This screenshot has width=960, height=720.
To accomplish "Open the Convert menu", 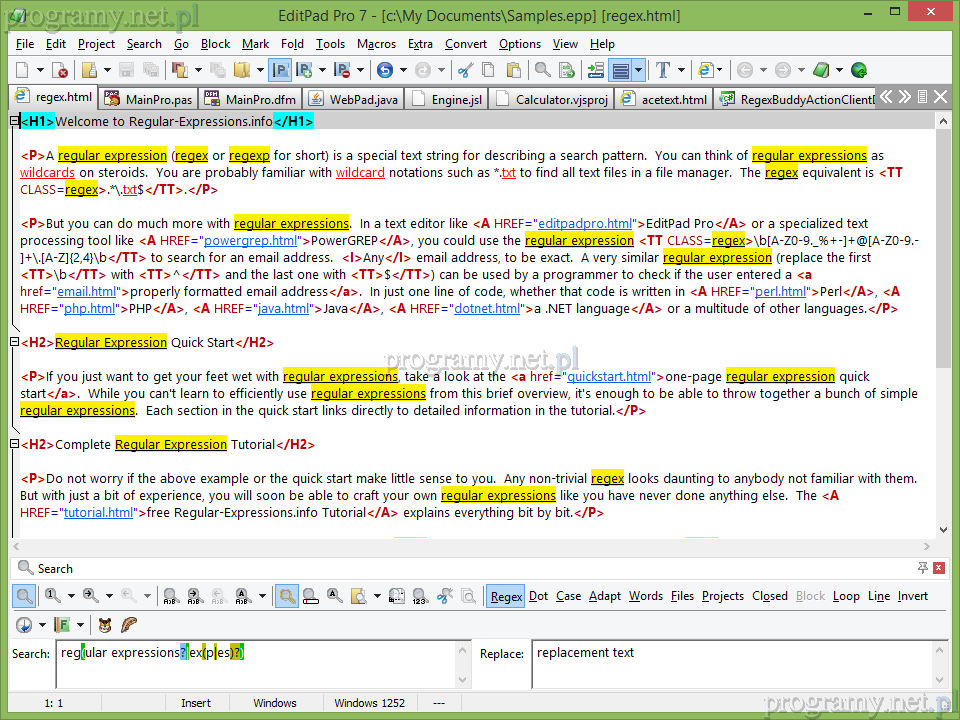I will 466,44.
